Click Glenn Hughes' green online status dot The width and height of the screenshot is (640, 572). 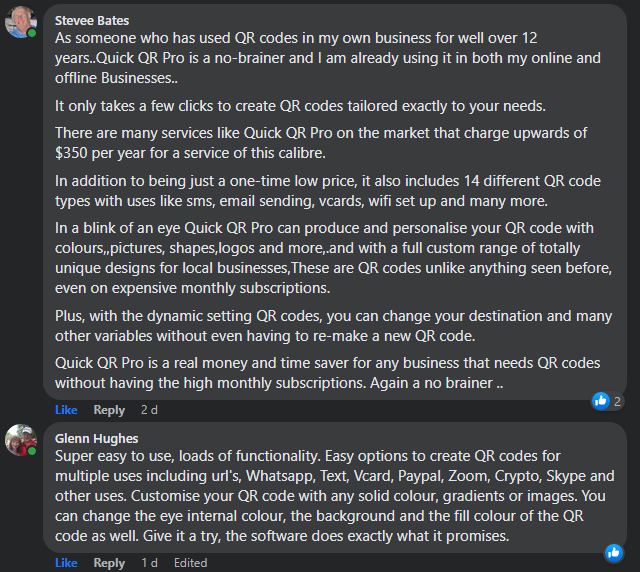[x=32, y=451]
